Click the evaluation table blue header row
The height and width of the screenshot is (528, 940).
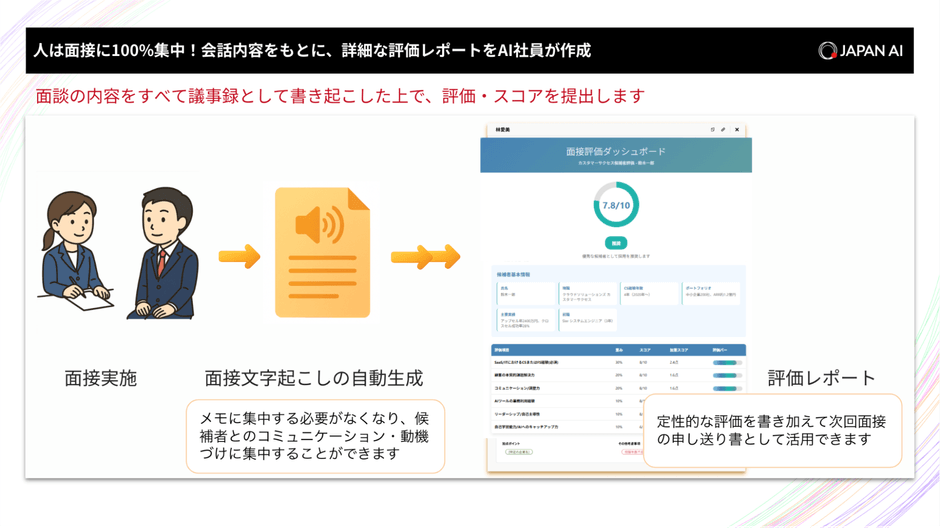click(616, 350)
